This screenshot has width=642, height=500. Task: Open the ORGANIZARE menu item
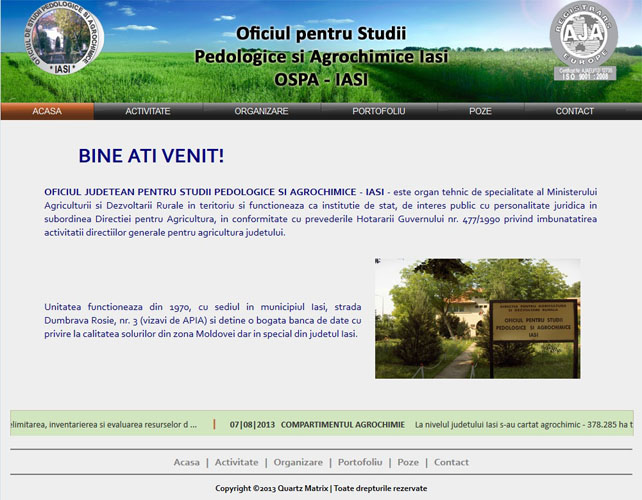point(262,111)
